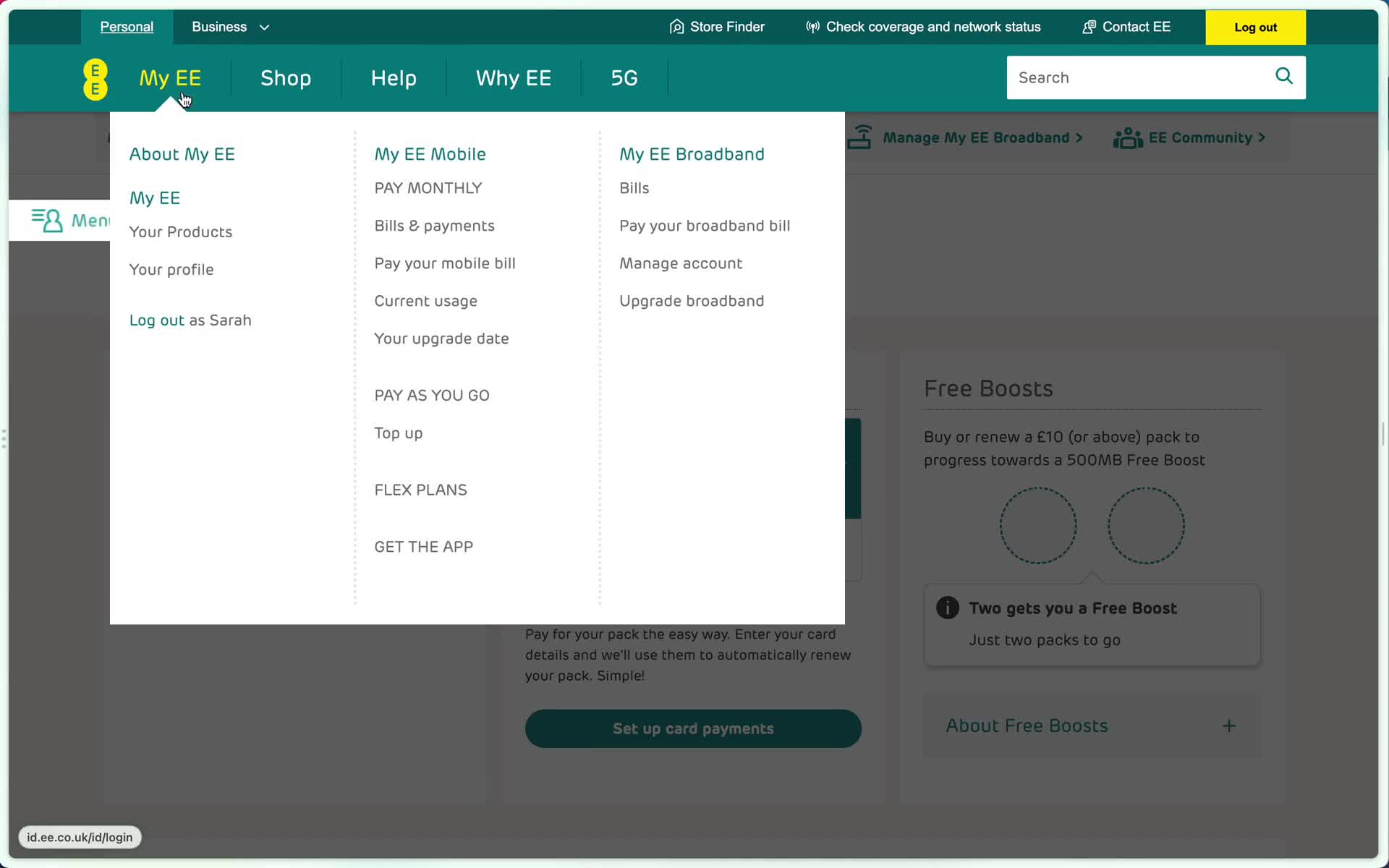This screenshot has width=1389, height=868.
Task: Click EE Community link
Action: 1207,137
